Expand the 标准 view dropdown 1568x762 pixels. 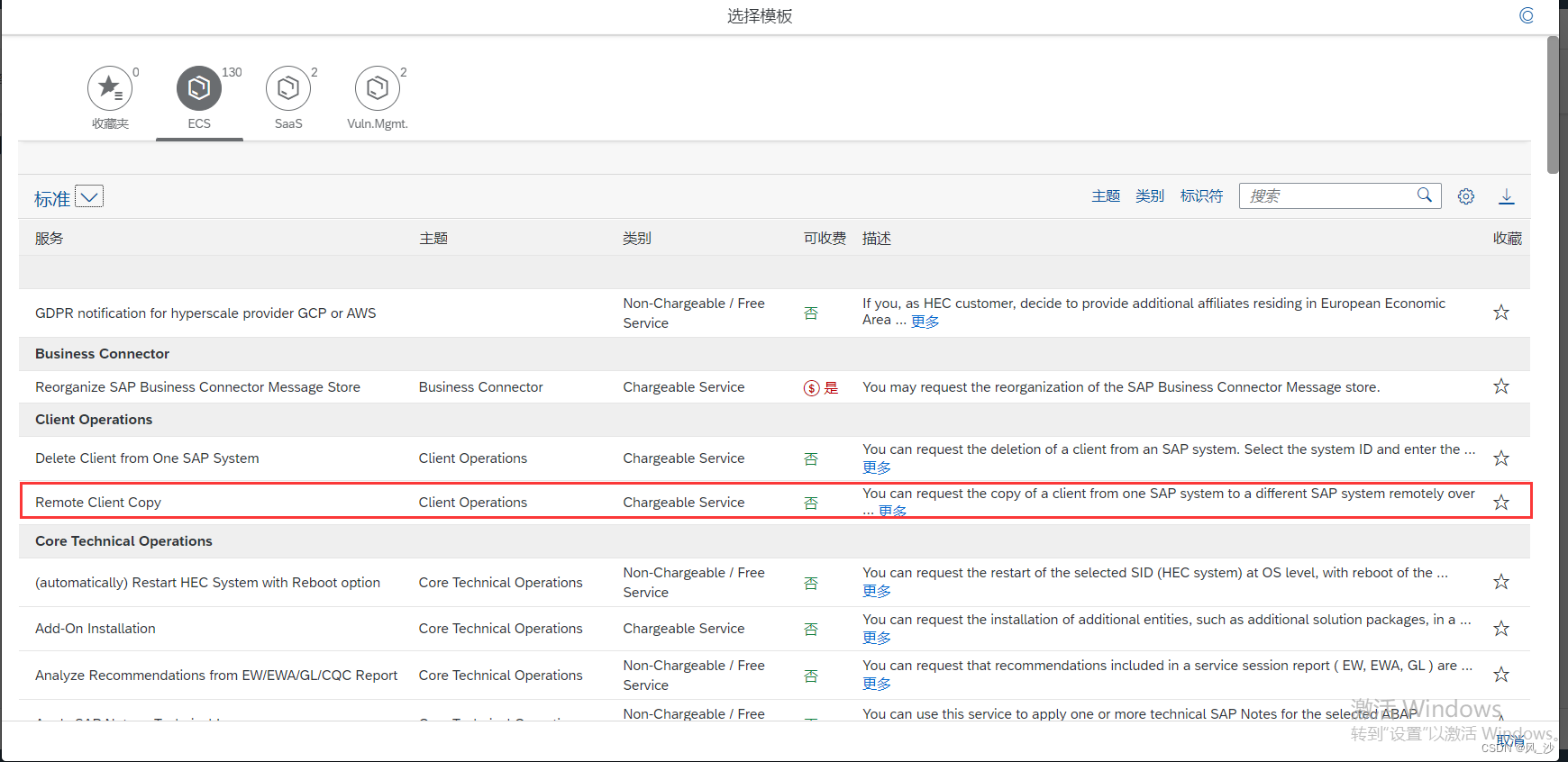pyautogui.click(x=89, y=196)
